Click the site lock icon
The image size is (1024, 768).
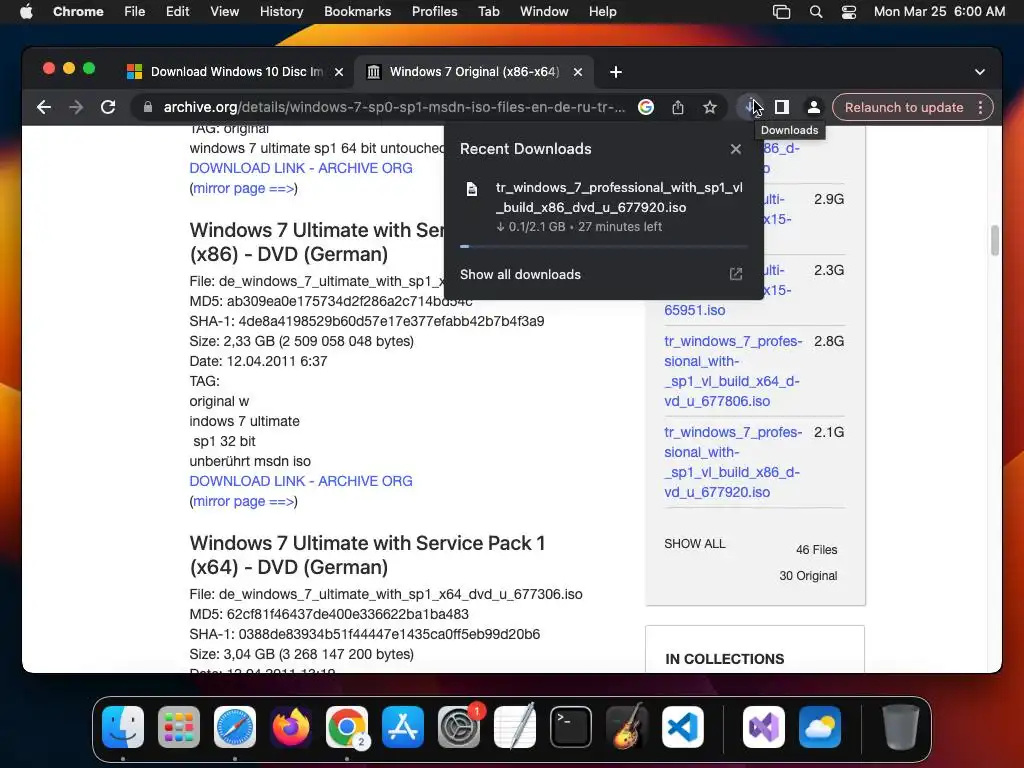[148, 107]
